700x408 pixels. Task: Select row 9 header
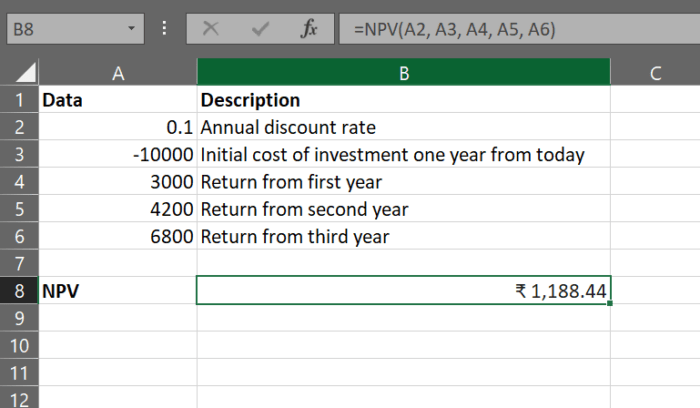19,318
